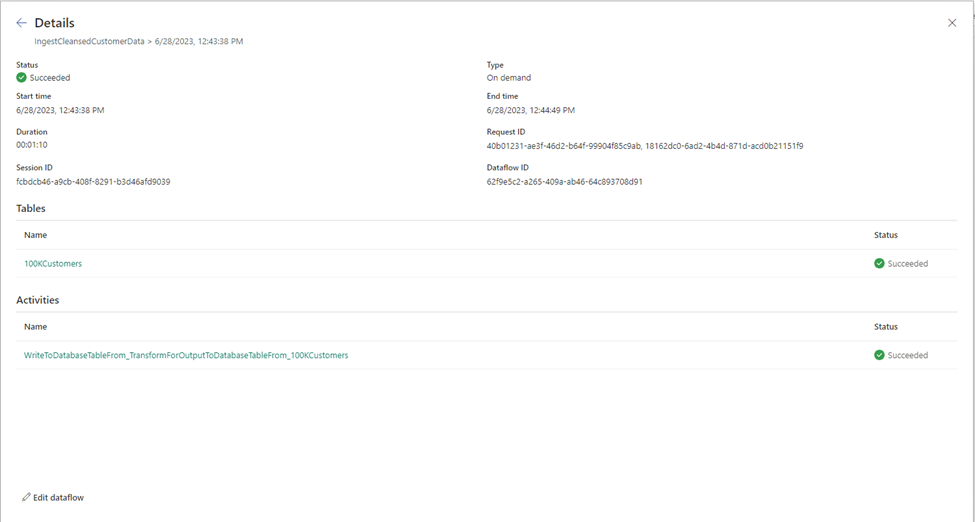Viewport: 975px width, 522px height.
Task: Click the 100KCustomers row Succeeded checkmark icon
Action: 879,264
